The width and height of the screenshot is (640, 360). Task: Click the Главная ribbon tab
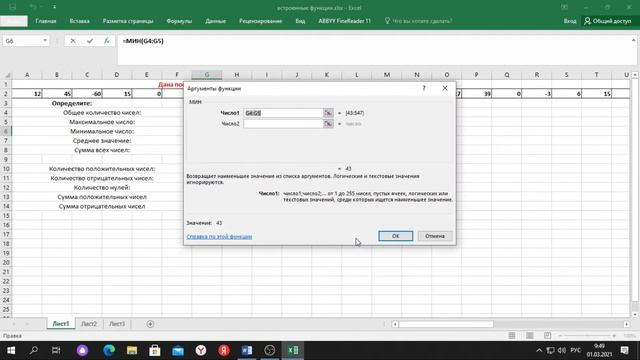[x=46, y=21]
